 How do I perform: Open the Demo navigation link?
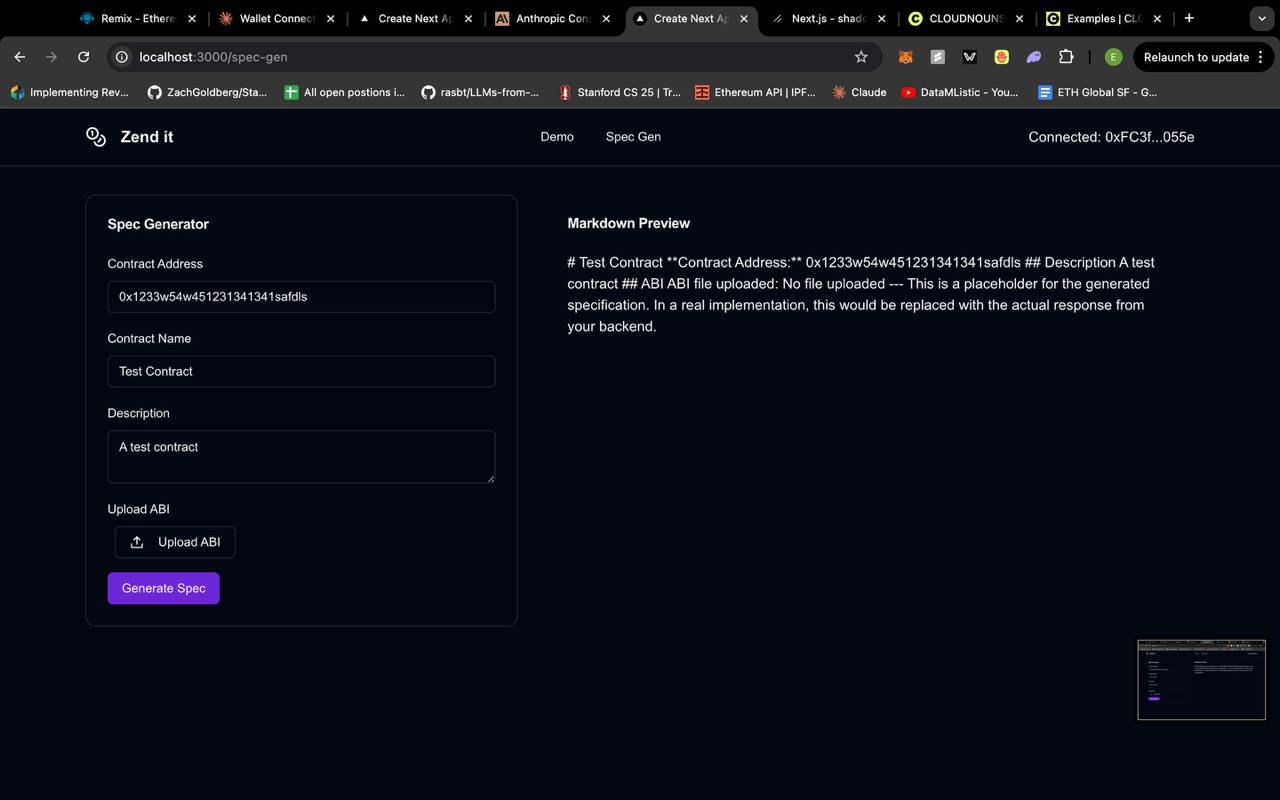pos(557,137)
